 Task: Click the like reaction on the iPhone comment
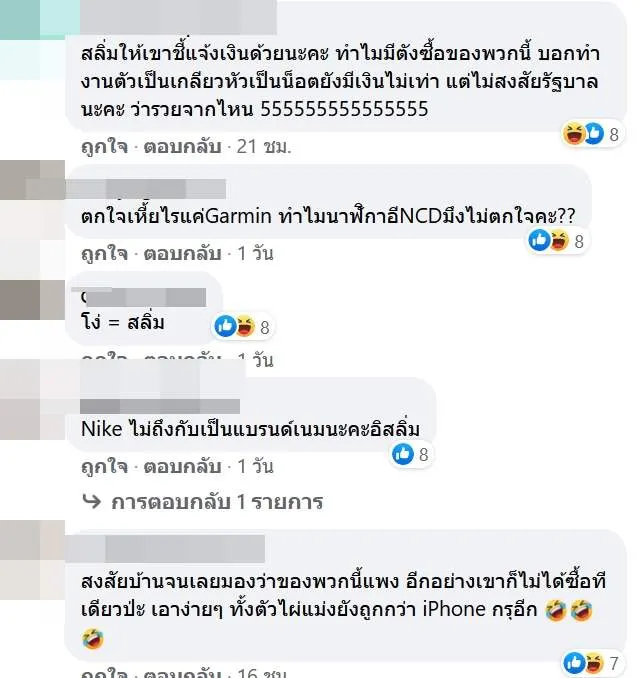(x=574, y=662)
